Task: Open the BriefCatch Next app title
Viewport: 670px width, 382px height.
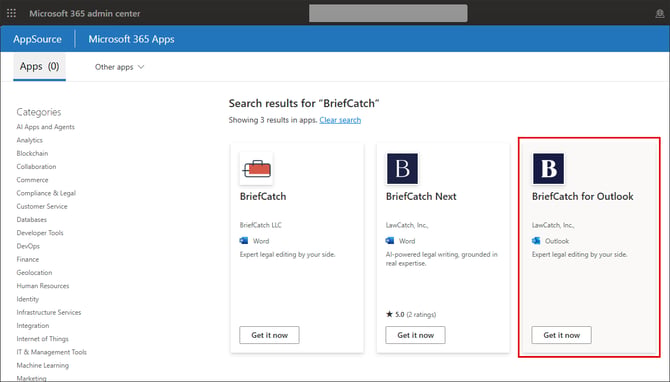Action: click(421, 197)
